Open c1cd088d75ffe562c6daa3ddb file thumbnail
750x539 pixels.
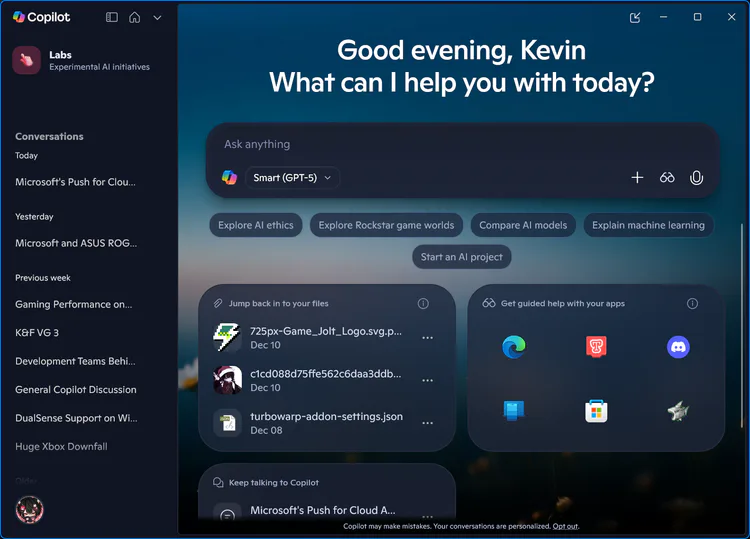pos(227,380)
